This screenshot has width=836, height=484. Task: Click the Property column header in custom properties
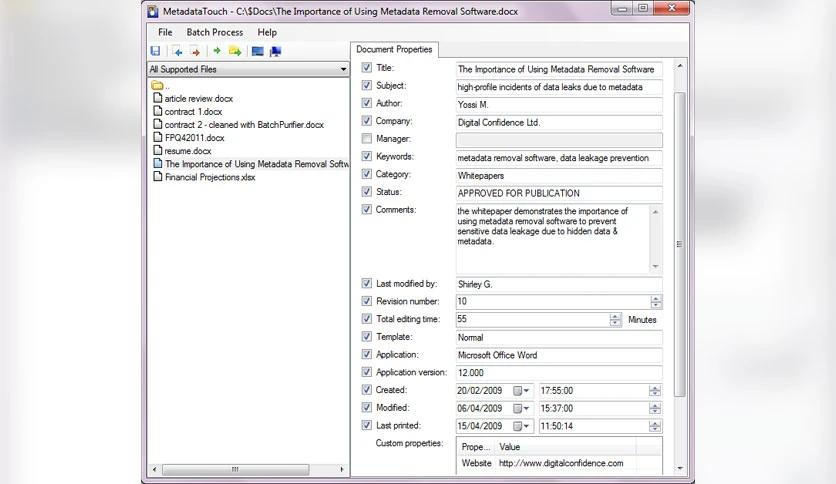(476, 447)
